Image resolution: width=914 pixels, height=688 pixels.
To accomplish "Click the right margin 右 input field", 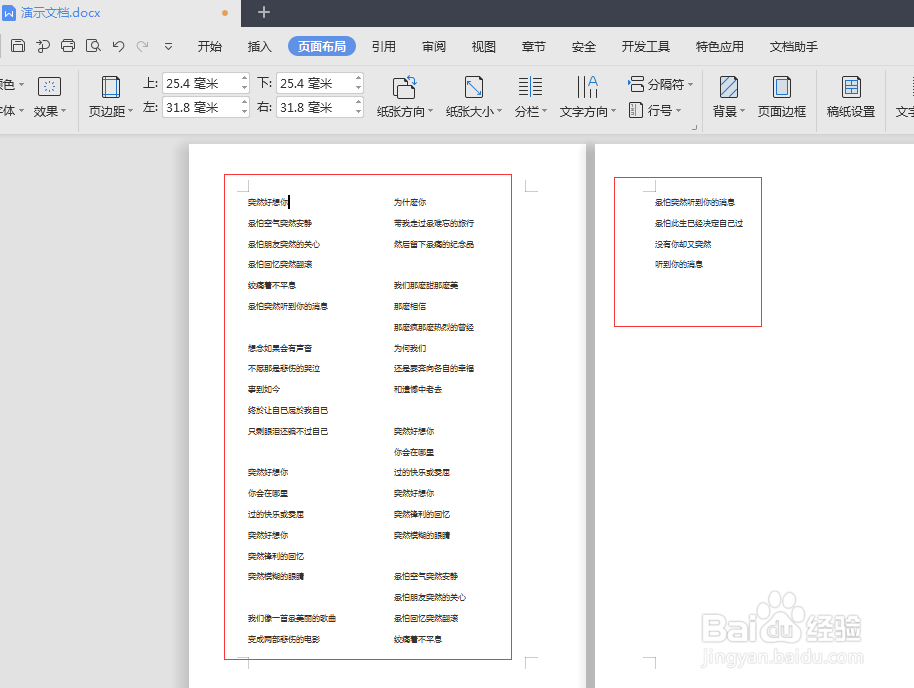I will click(x=314, y=107).
